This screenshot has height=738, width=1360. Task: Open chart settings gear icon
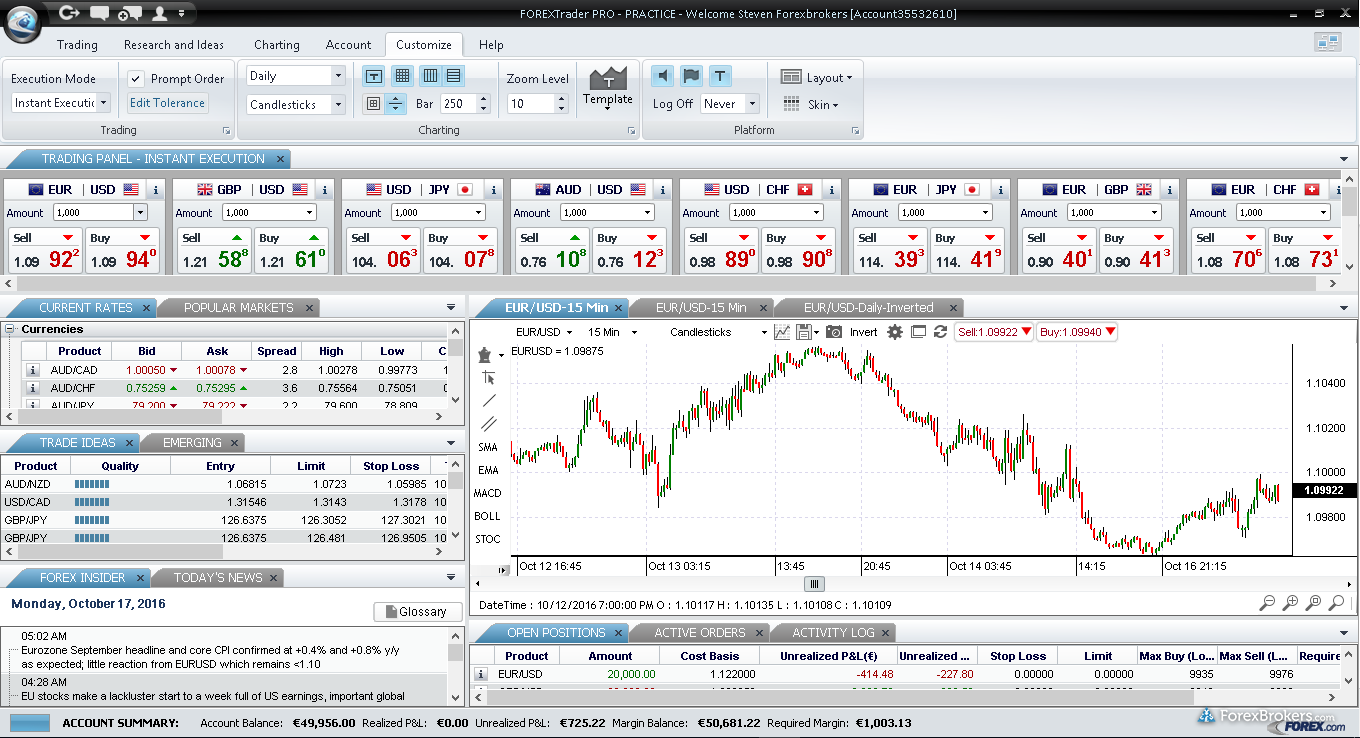click(x=895, y=332)
